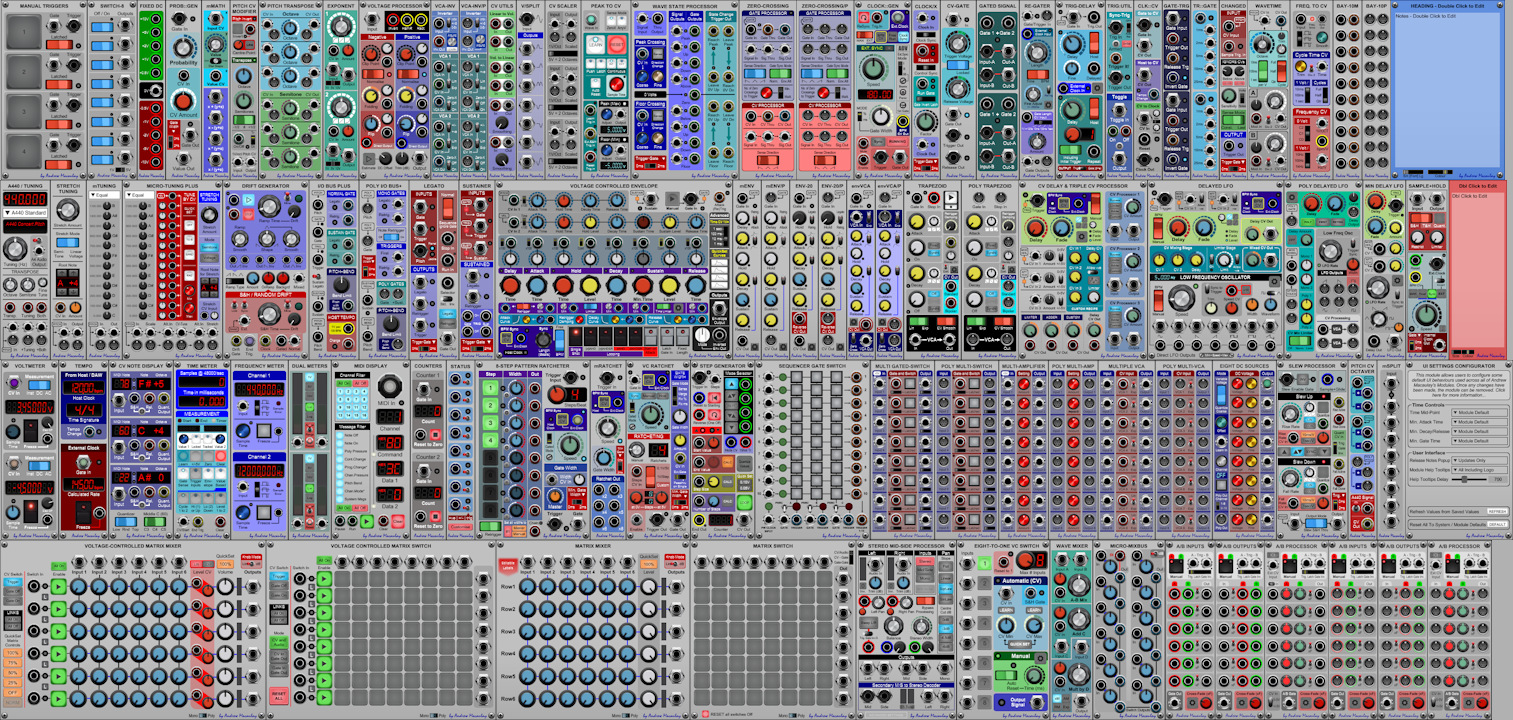Toggle Bypass Processing on Stereo Mid/Side Processor
The width and height of the screenshot is (1513, 720).
point(925,602)
